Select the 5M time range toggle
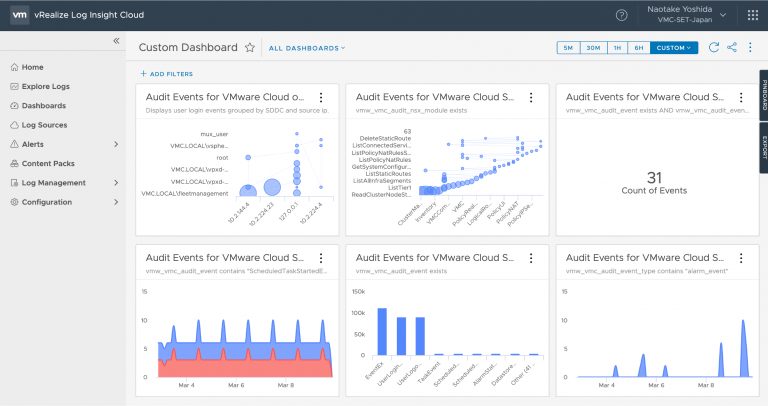The width and height of the screenshot is (768, 406). point(568,48)
